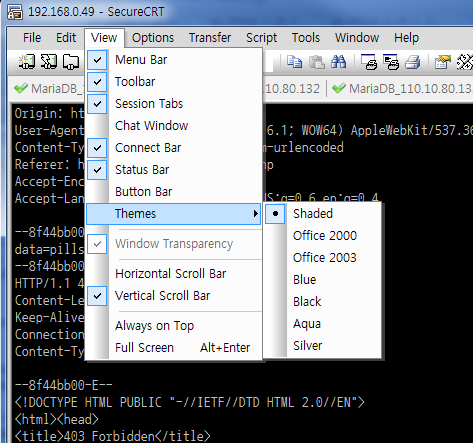Image resolution: width=473 pixels, height=443 pixels.
Task: Choose Full Screen from View menu
Action: coord(173,348)
